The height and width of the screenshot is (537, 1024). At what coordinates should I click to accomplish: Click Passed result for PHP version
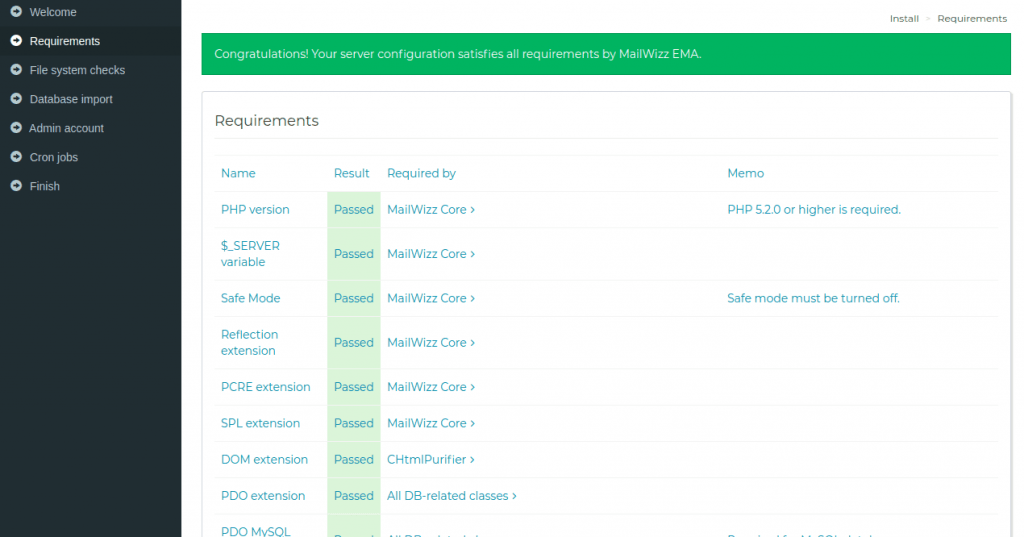tap(353, 210)
